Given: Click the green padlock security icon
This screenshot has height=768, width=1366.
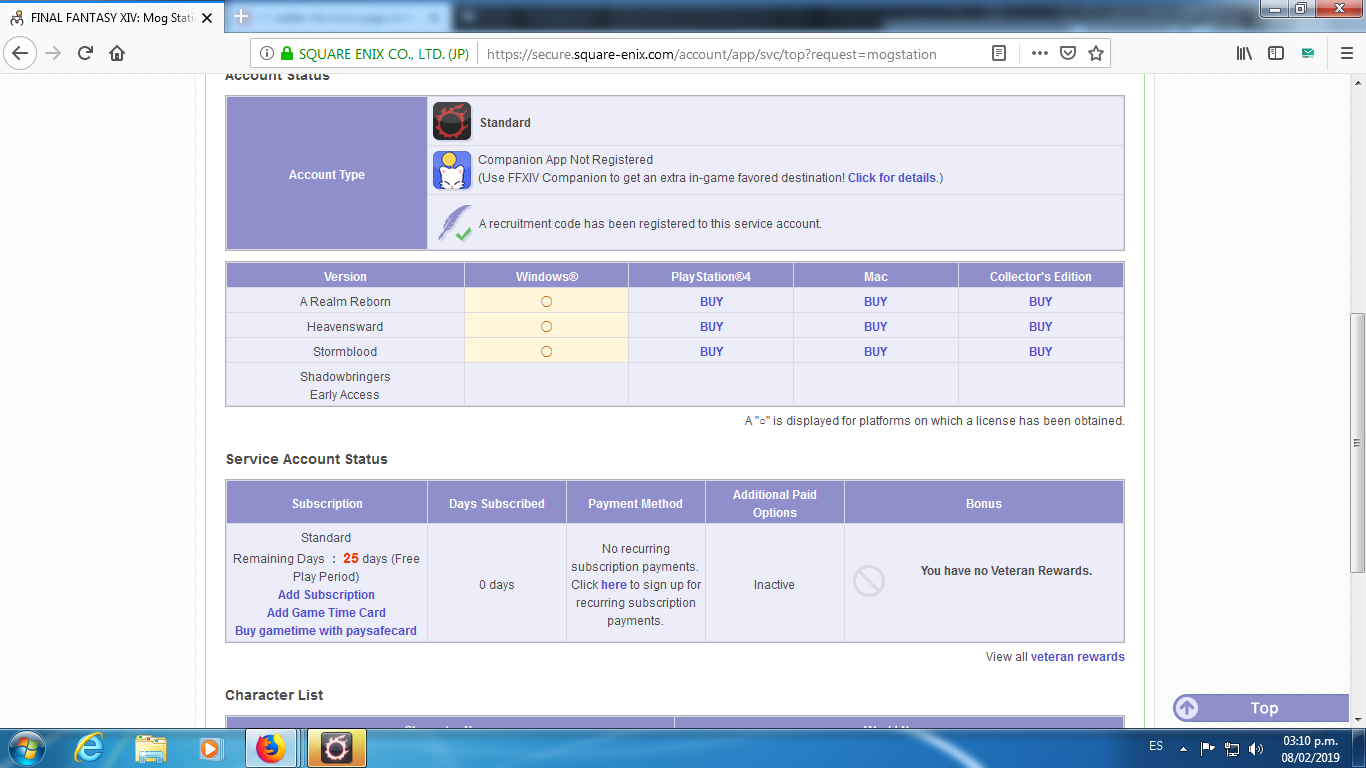Looking at the screenshot, I should pyautogui.click(x=287, y=54).
